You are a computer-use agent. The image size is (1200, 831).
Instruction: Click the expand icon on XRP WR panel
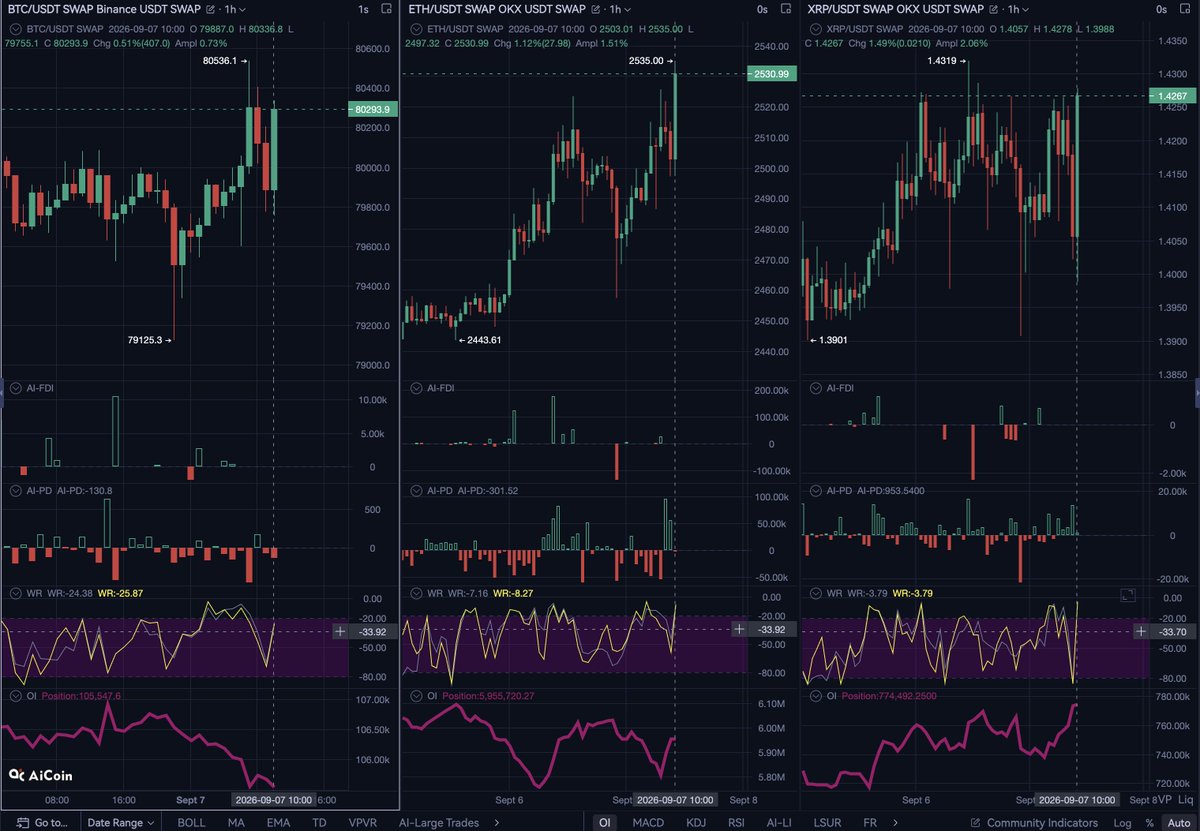tap(1128, 595)
